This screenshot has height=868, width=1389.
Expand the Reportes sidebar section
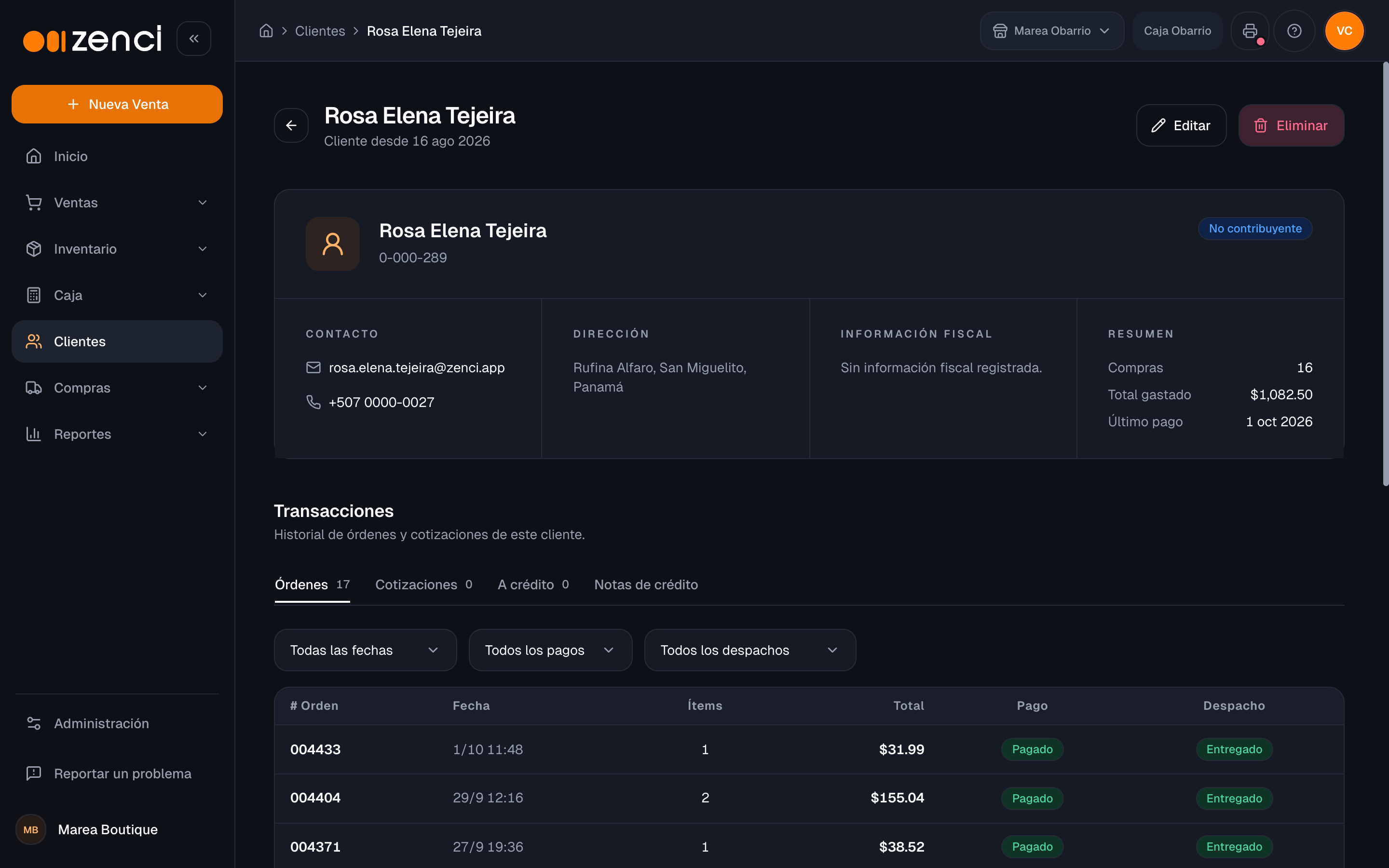click(x=117, y=434)
